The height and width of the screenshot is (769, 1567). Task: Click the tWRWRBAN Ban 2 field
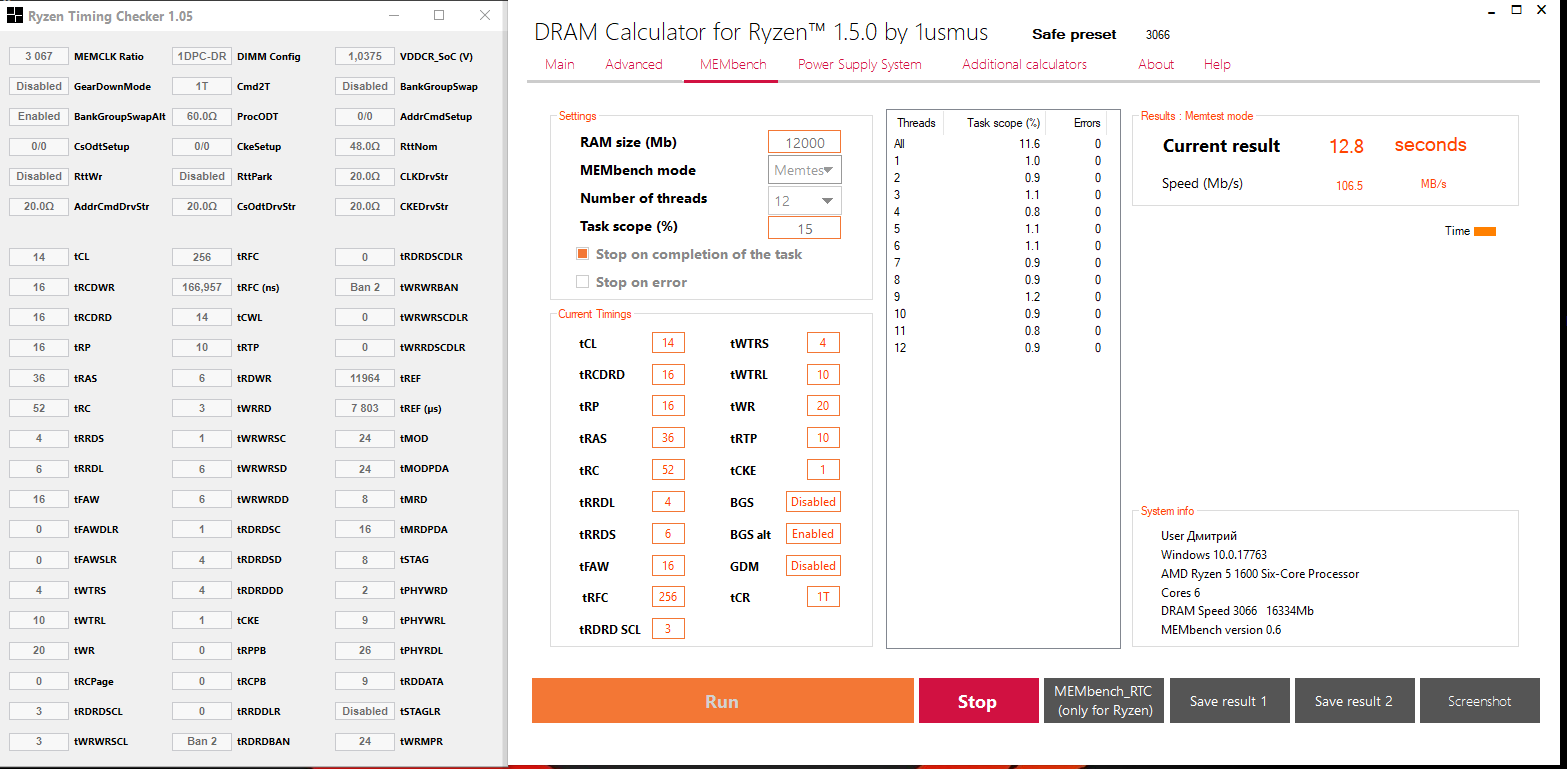(365, 287)
